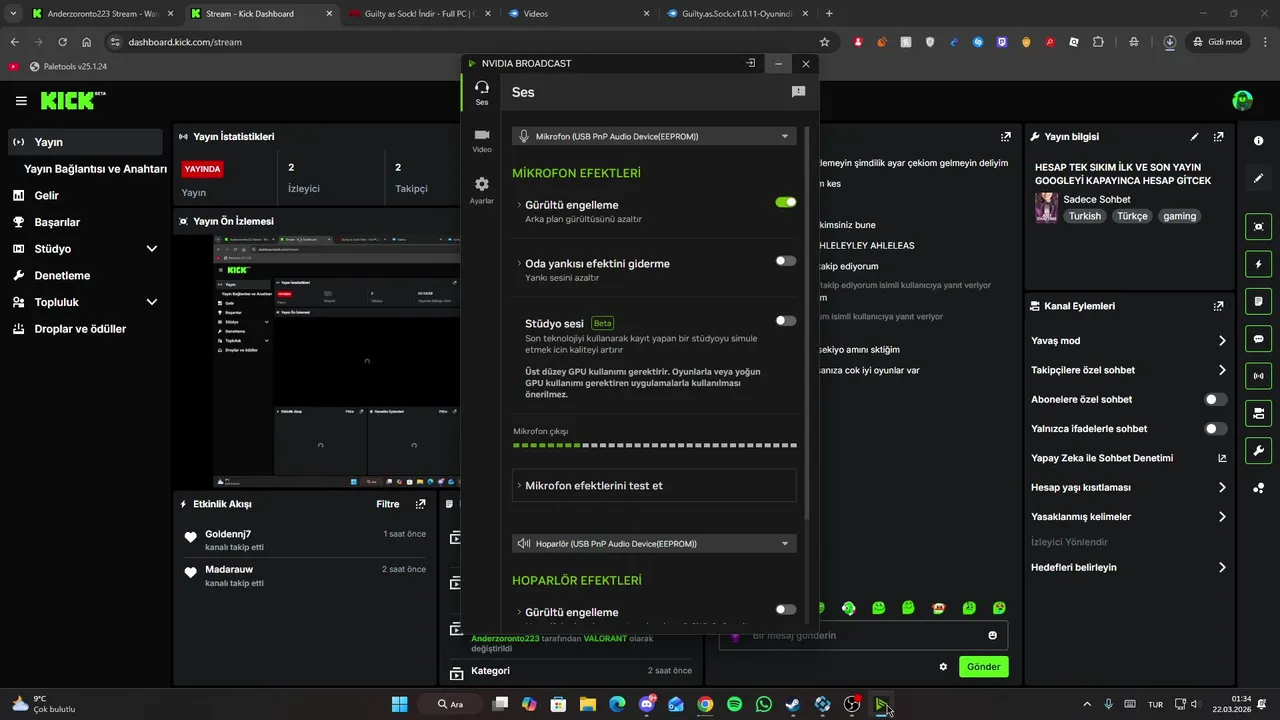Click the broadcast signal icon in right toolbar
This screenshot has width=1280, height=720.
point(1258,376)
